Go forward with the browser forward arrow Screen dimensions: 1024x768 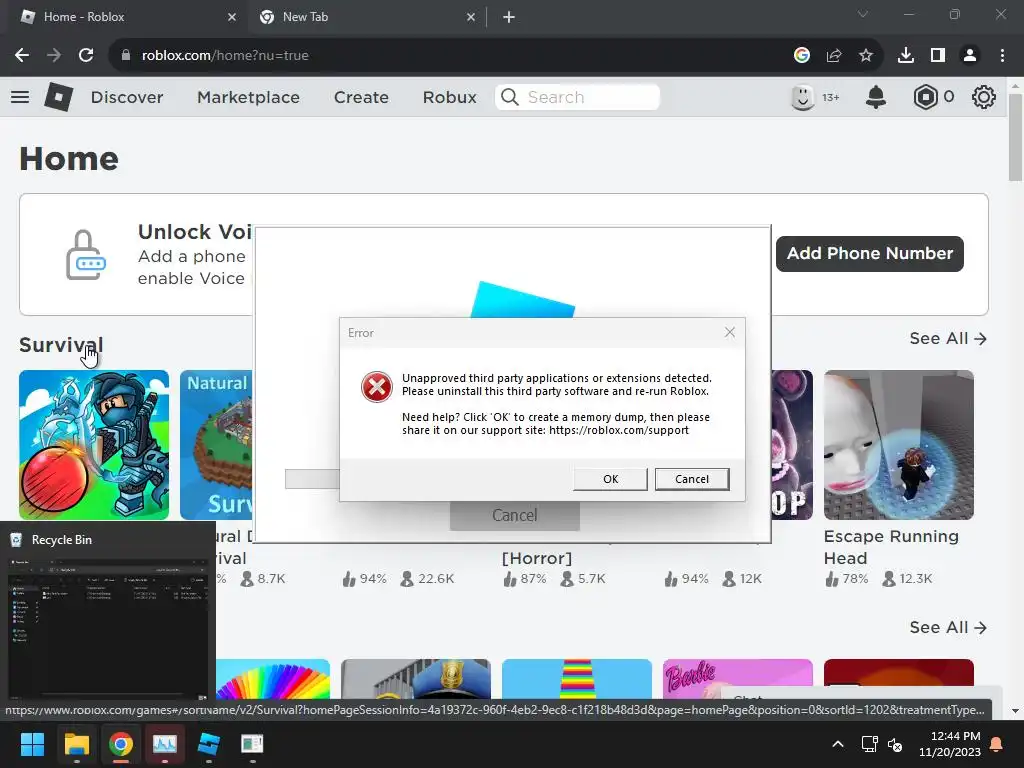[x=54, y=56]
